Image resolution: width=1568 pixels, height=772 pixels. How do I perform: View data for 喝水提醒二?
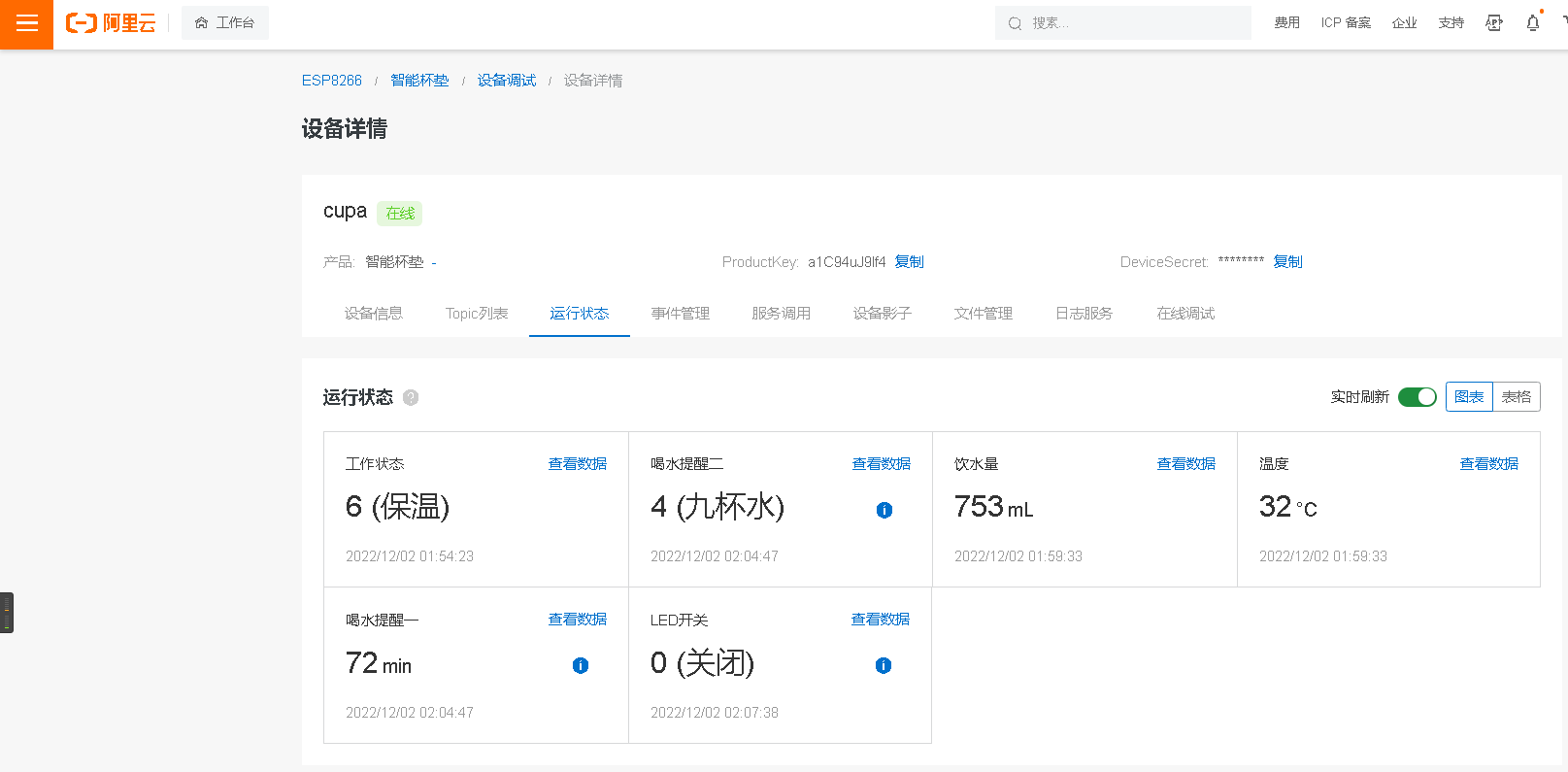[882, 464]
